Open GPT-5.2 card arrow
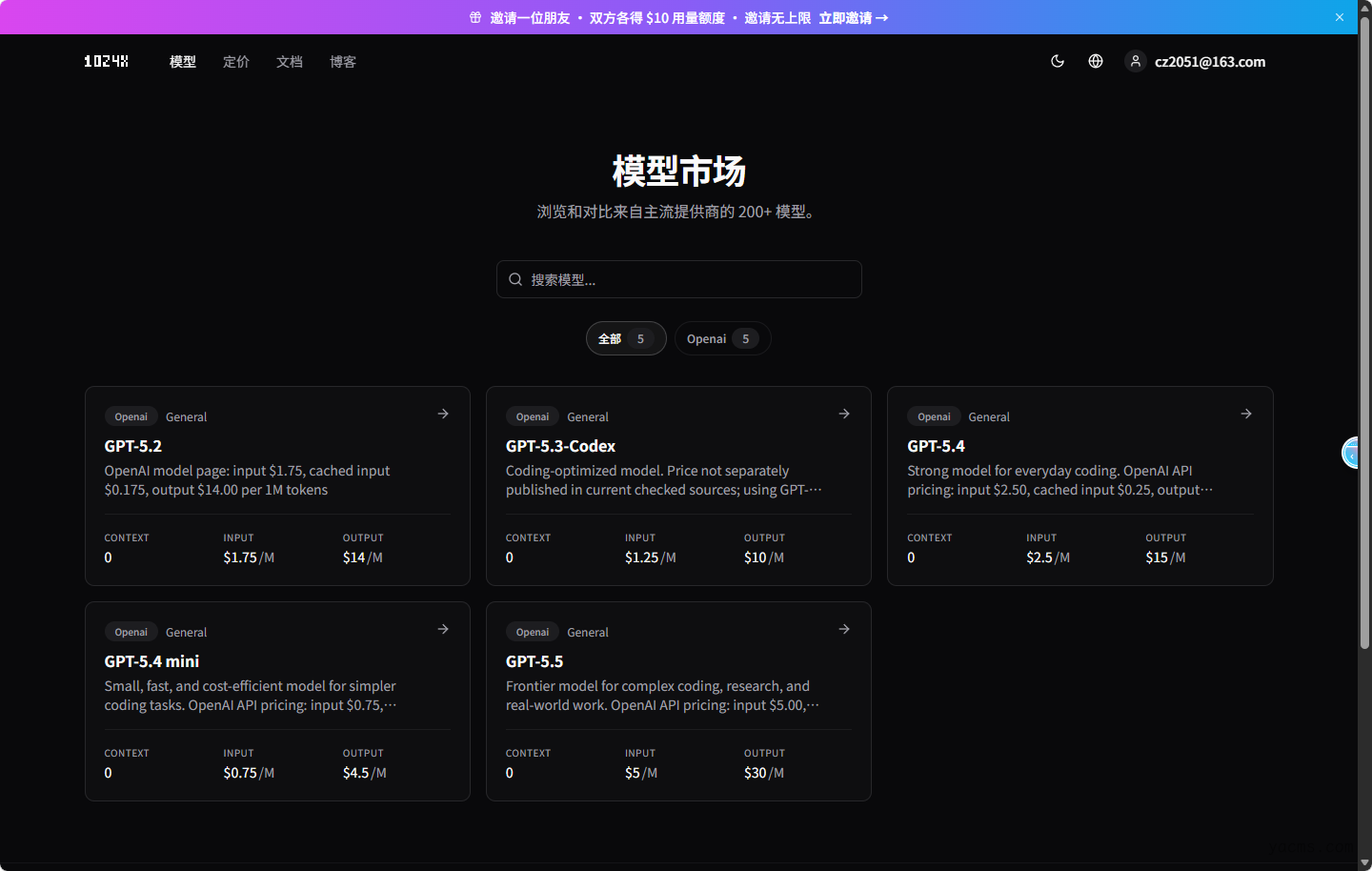 click(443, 414)
